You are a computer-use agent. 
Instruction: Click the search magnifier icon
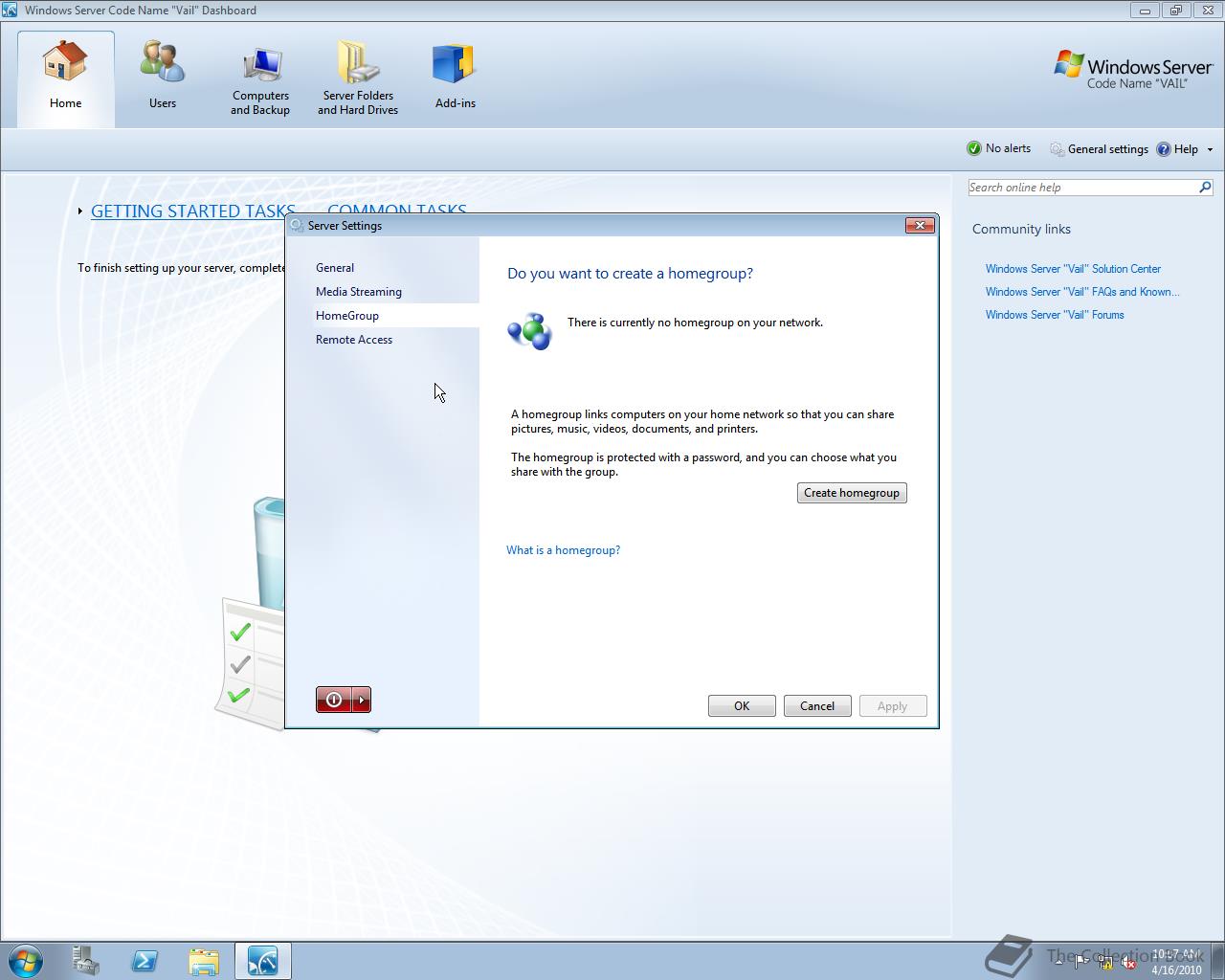1205,188
